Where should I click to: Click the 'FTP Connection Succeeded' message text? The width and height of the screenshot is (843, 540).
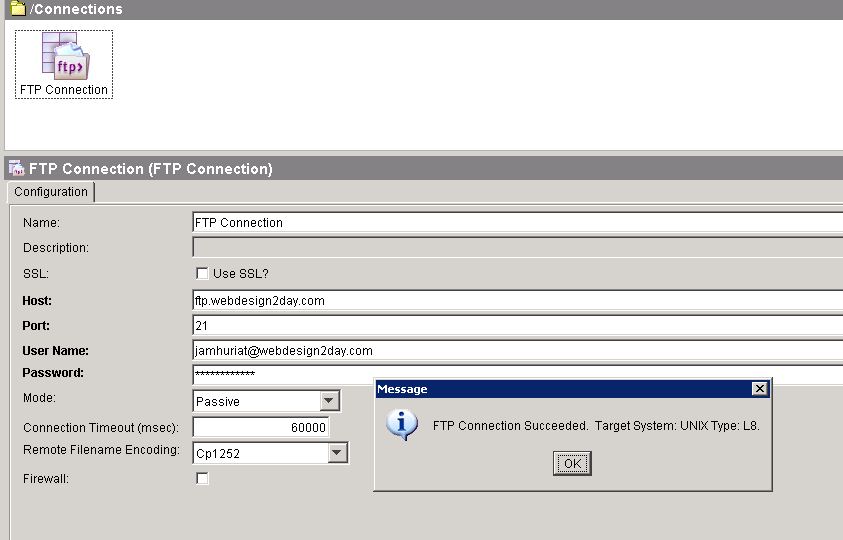tap(596, 425)
